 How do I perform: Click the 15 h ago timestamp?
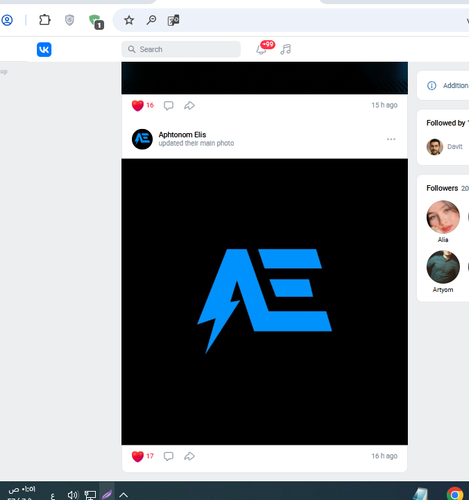[384, 105]
